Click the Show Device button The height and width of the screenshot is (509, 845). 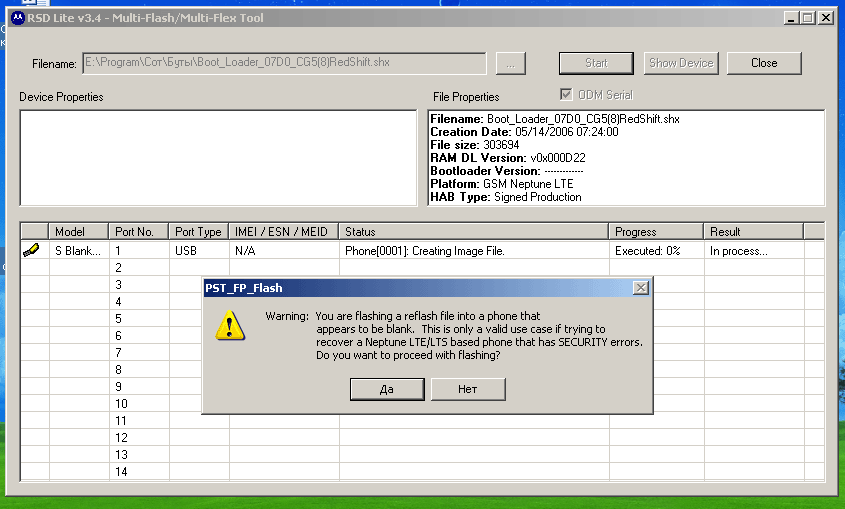point(681,63)
